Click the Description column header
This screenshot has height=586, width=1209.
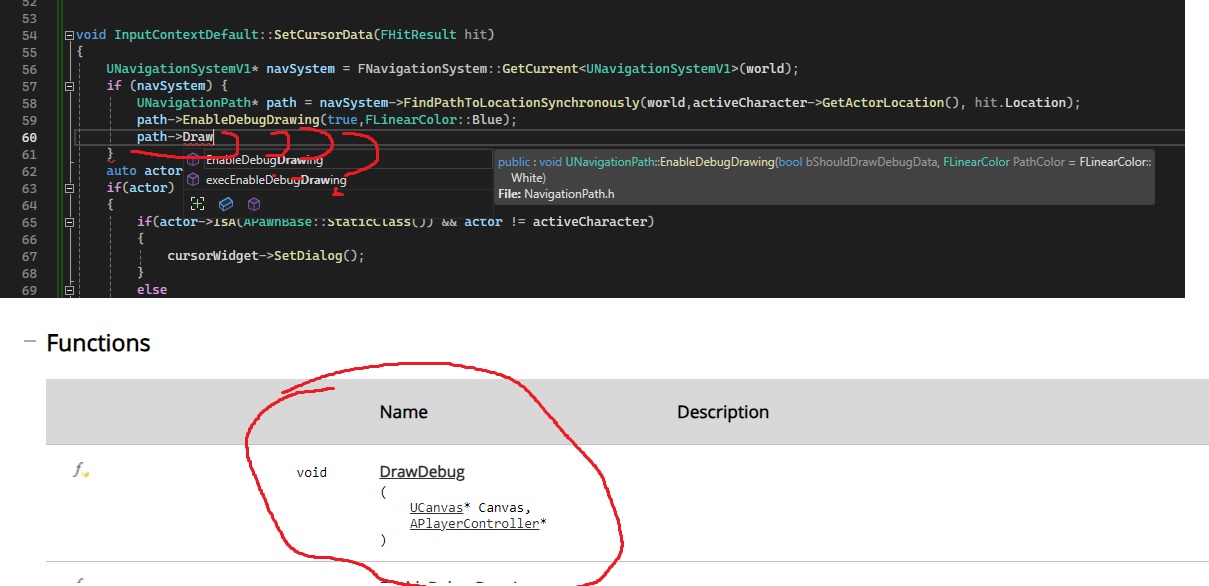(723, 412)
